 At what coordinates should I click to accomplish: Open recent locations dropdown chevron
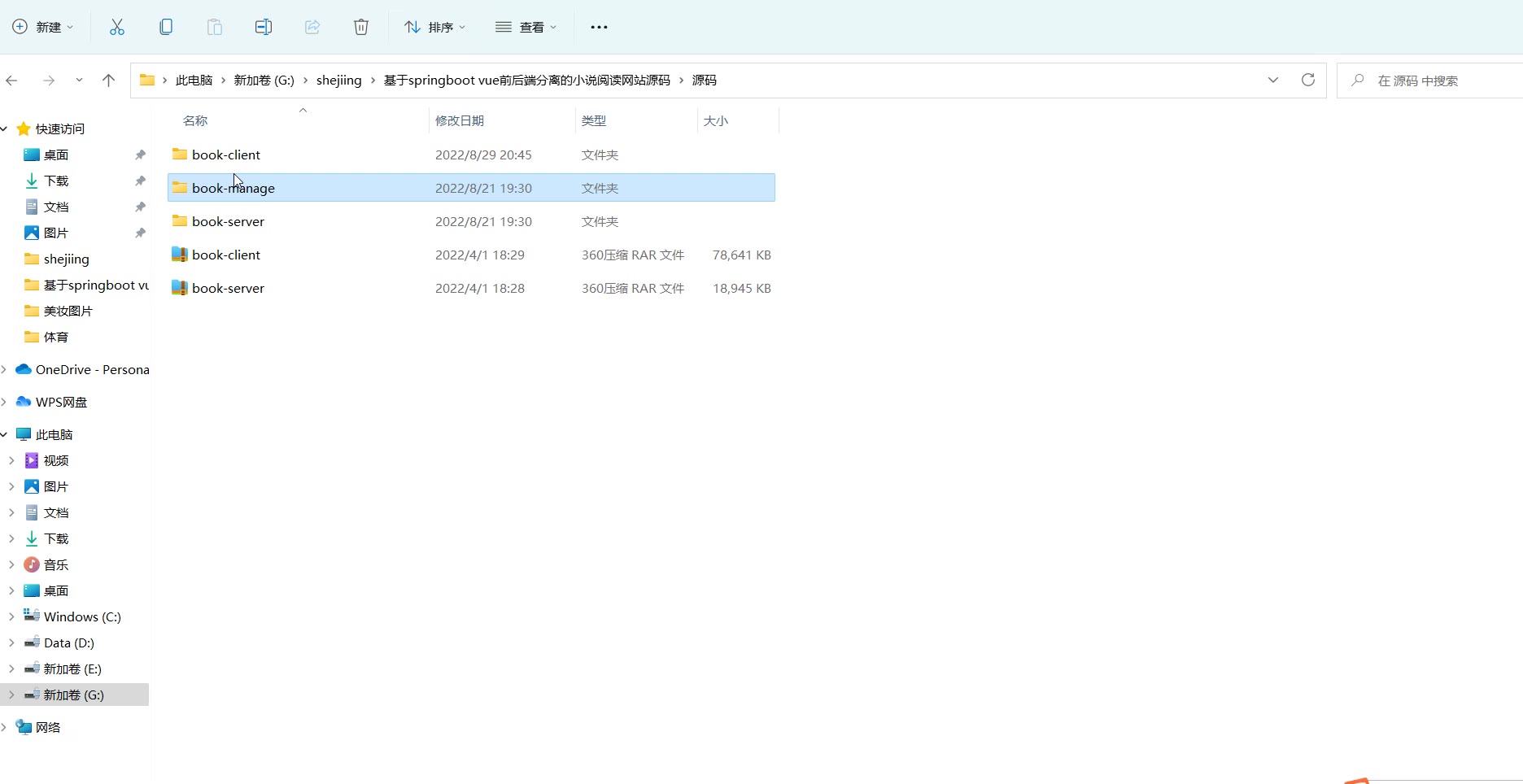point(79,80)
